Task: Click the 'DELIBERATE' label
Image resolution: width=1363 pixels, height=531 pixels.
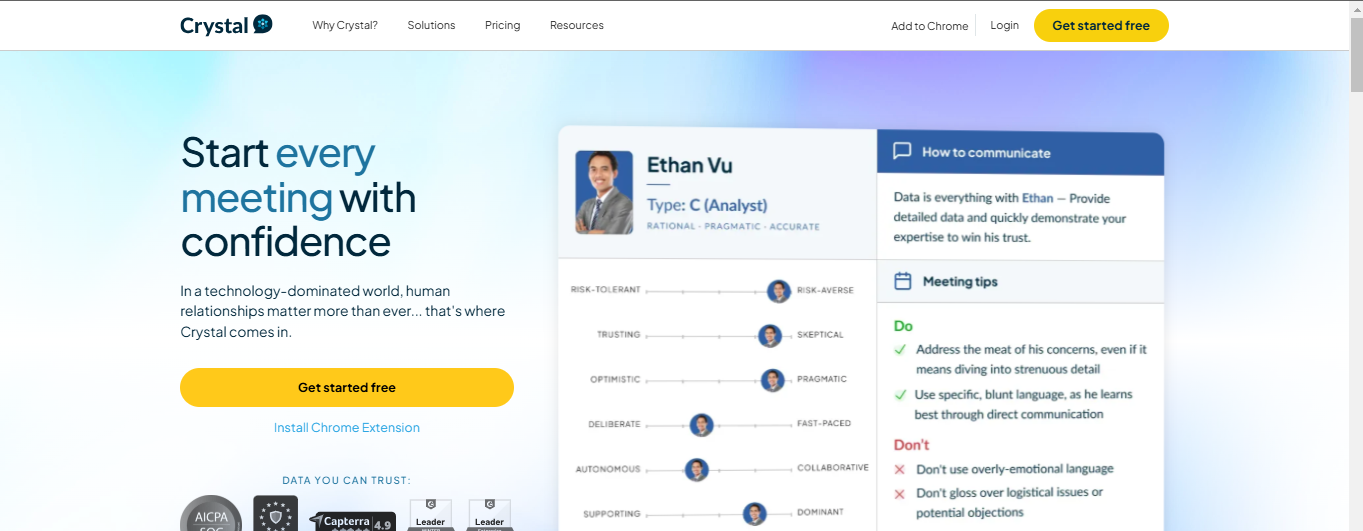Action: pos(614,424)
